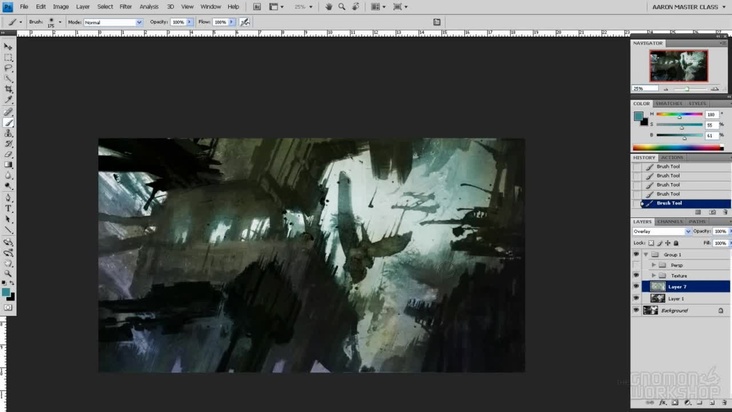Select the Blur tool

coord(8,175)
